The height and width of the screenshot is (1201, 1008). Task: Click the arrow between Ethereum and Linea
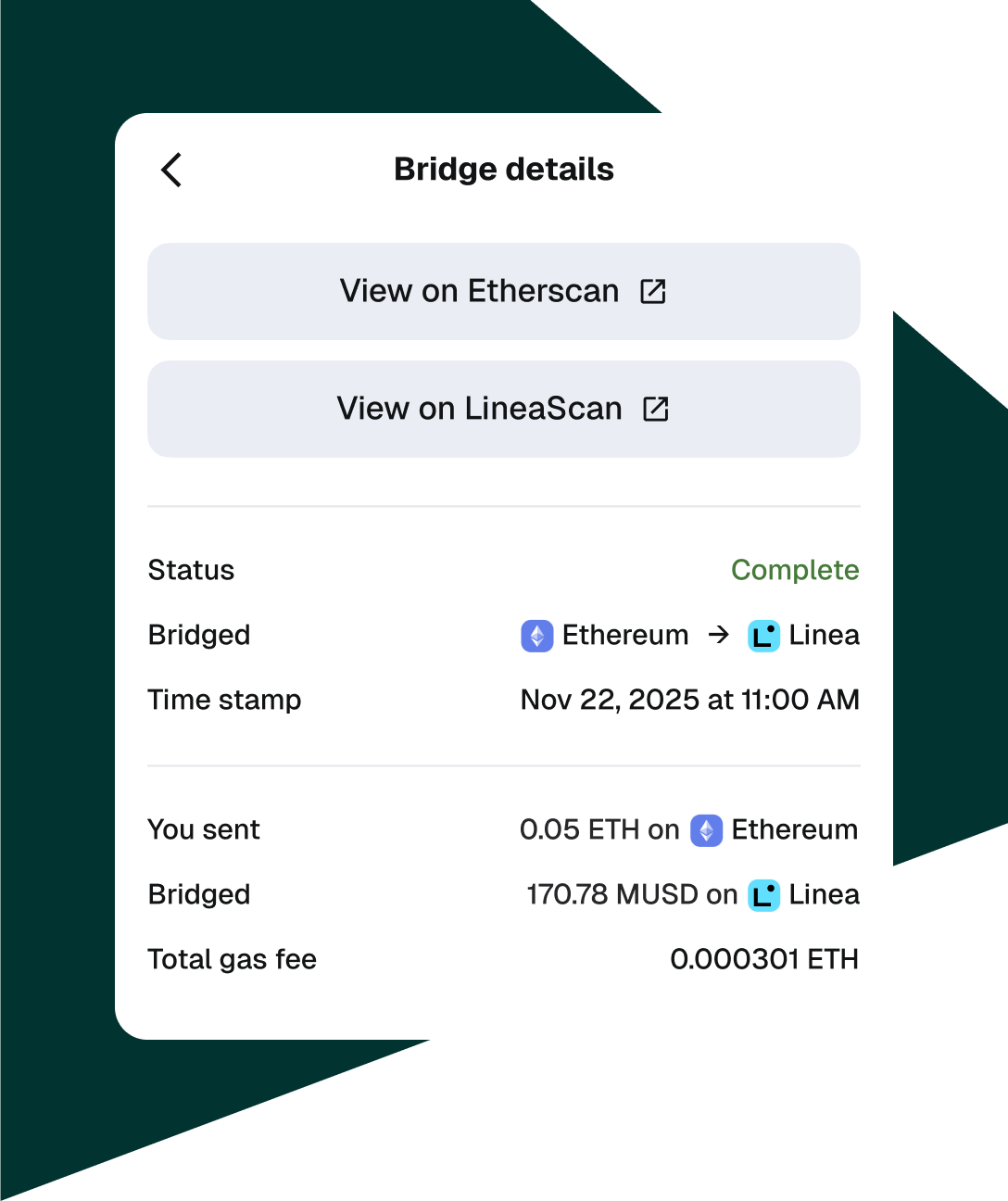pos(718,636)
